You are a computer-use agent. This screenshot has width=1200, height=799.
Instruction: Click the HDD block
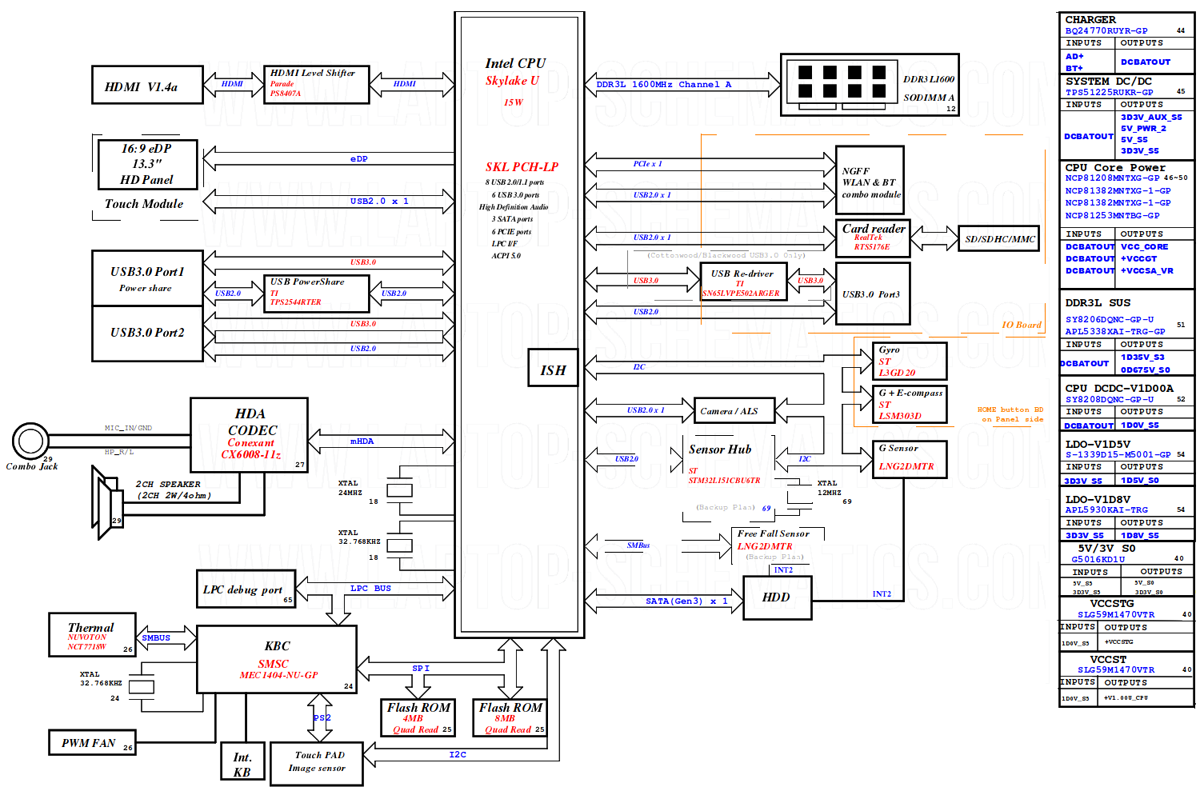776,598
